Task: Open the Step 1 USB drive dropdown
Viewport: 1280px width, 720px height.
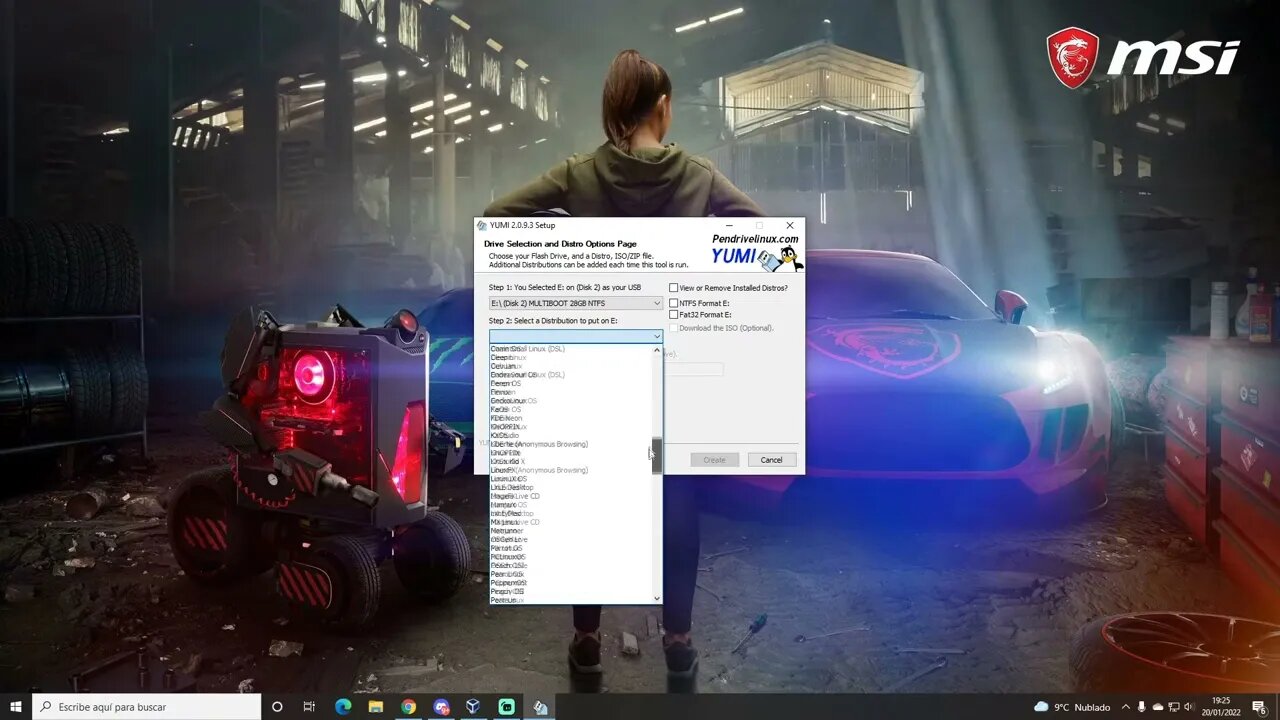Action: pos(576,303)
